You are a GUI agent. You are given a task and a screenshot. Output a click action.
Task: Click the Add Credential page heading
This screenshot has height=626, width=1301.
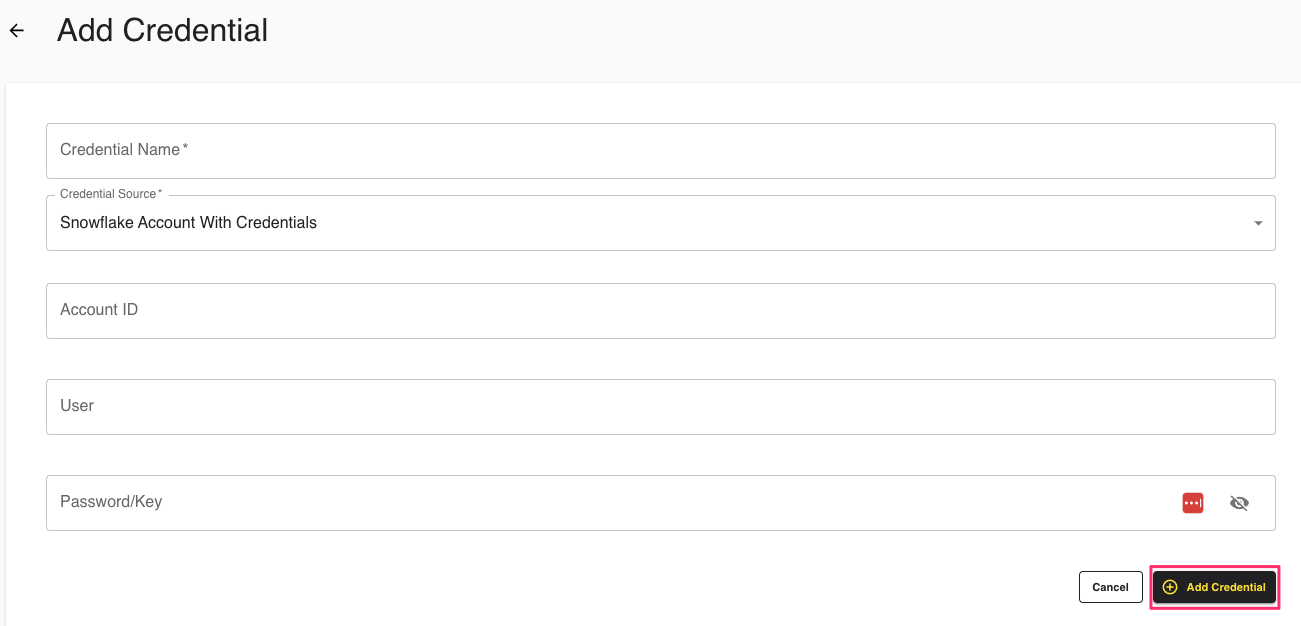click(162, 31)
